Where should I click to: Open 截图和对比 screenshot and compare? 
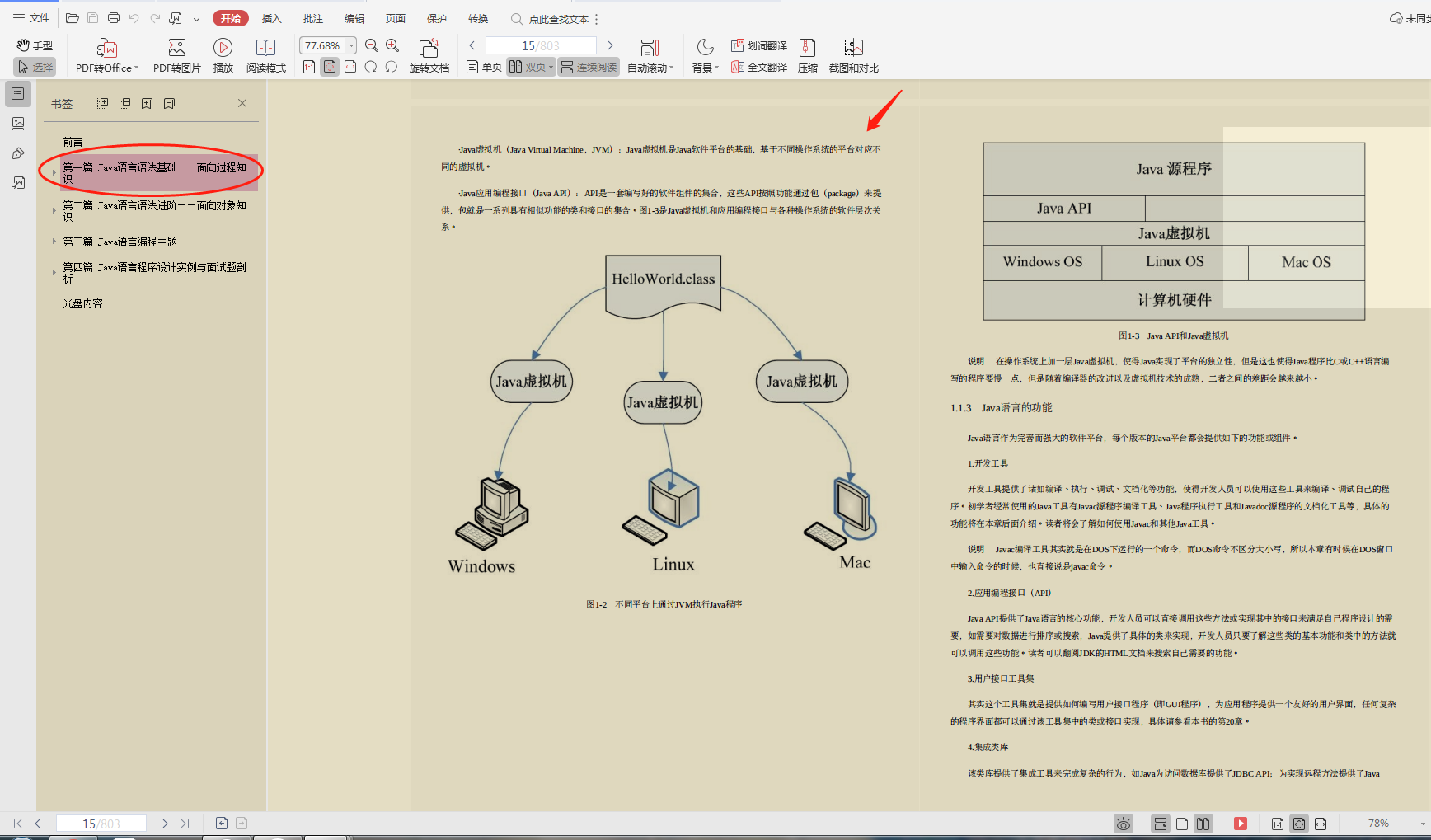coord(854,56)
